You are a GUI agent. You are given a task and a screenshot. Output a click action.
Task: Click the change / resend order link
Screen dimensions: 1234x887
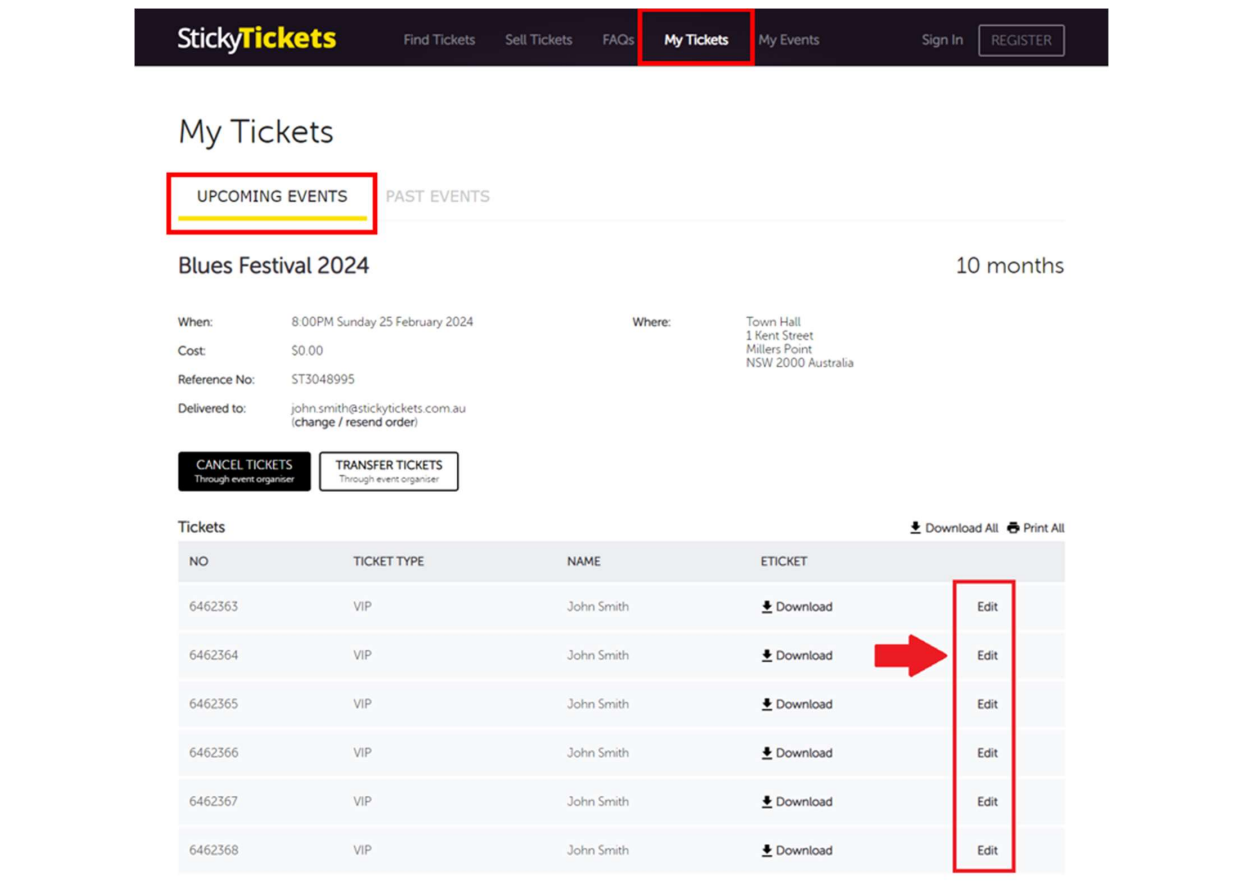coord(355,422)
